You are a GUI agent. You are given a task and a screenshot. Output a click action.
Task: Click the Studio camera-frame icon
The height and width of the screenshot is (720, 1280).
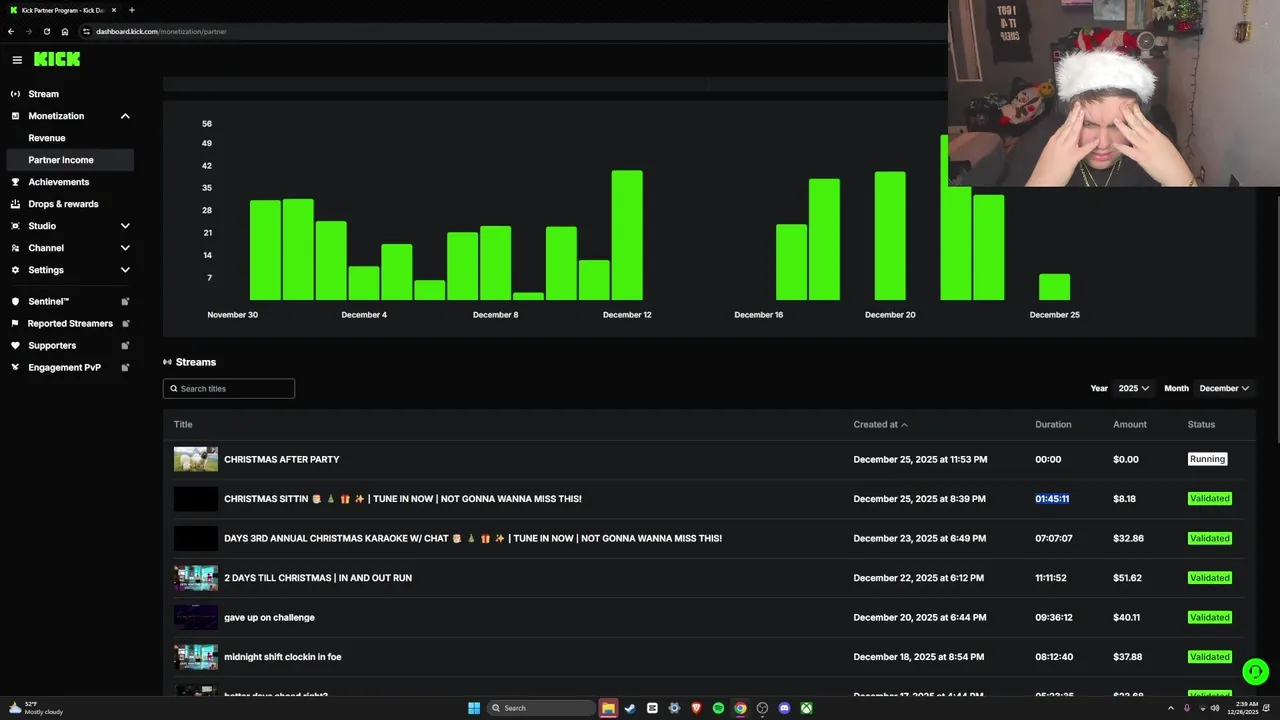coord(15,226)
